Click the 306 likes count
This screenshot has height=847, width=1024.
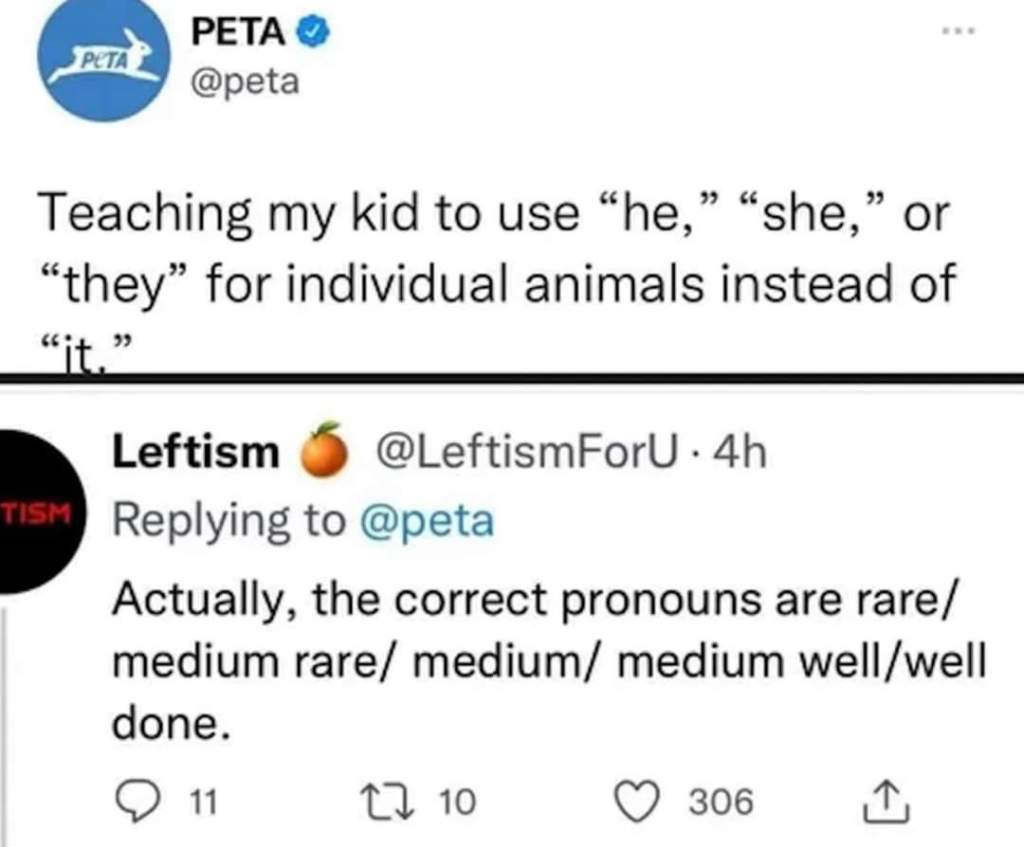click(x=721, y=800)
